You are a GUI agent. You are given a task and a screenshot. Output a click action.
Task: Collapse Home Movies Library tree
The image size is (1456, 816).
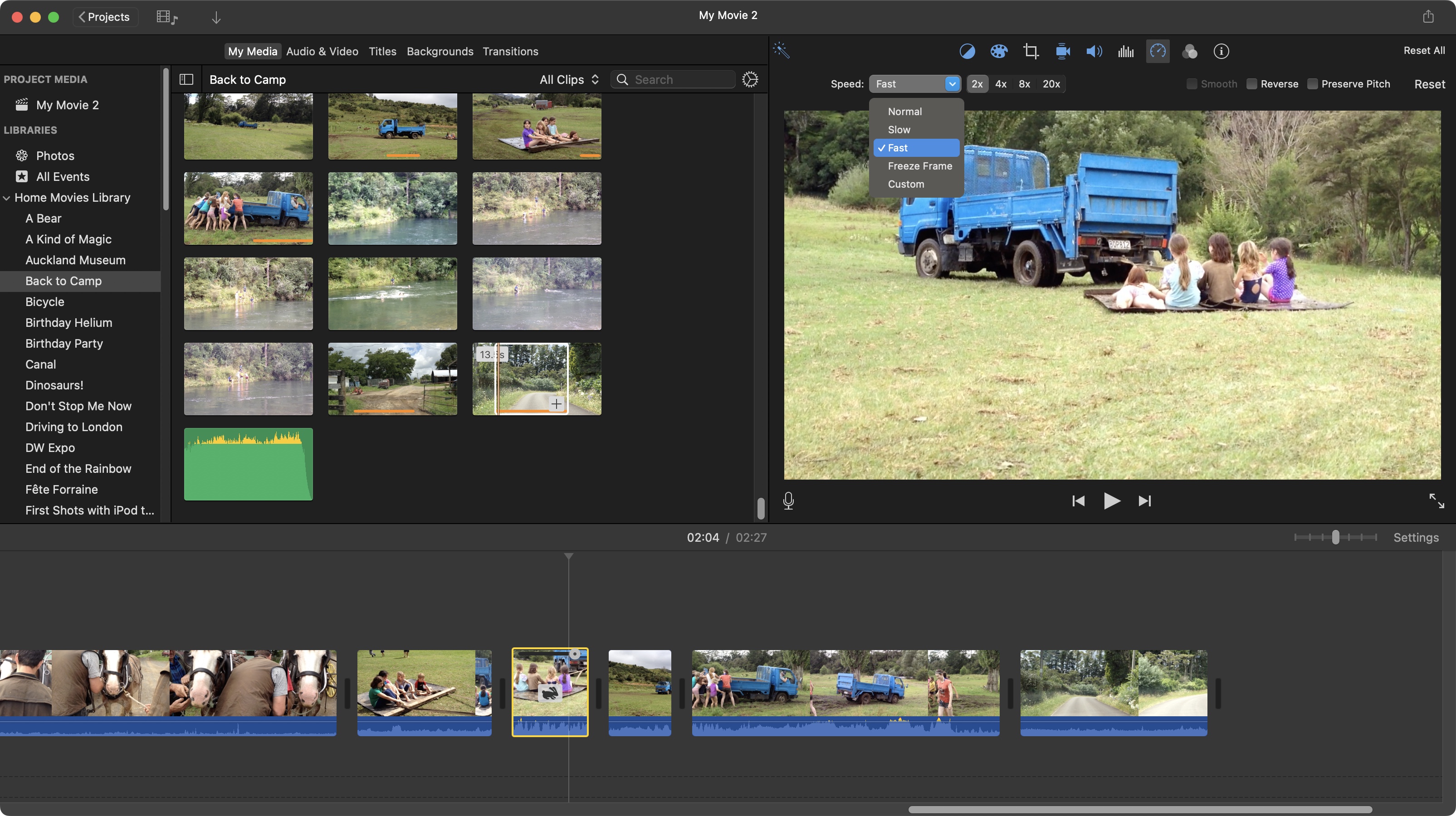pos(7,199)
